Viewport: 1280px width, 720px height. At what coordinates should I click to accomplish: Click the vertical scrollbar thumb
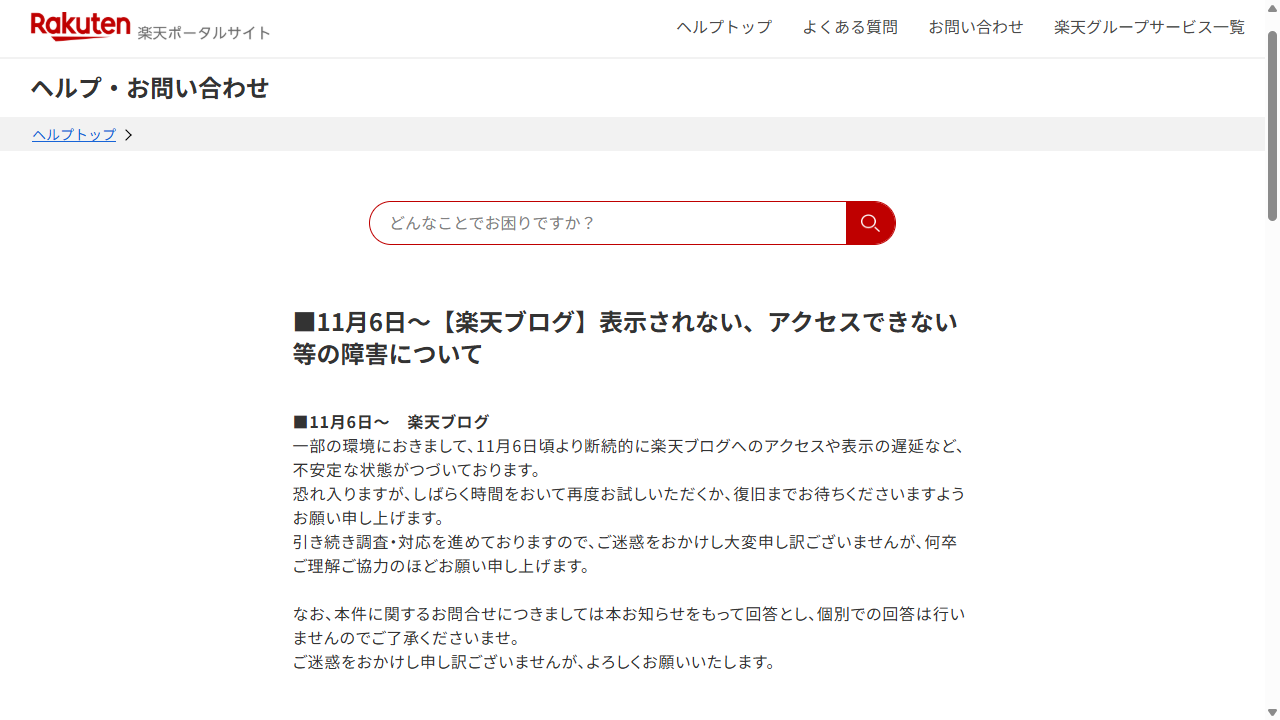(1272, 125)
